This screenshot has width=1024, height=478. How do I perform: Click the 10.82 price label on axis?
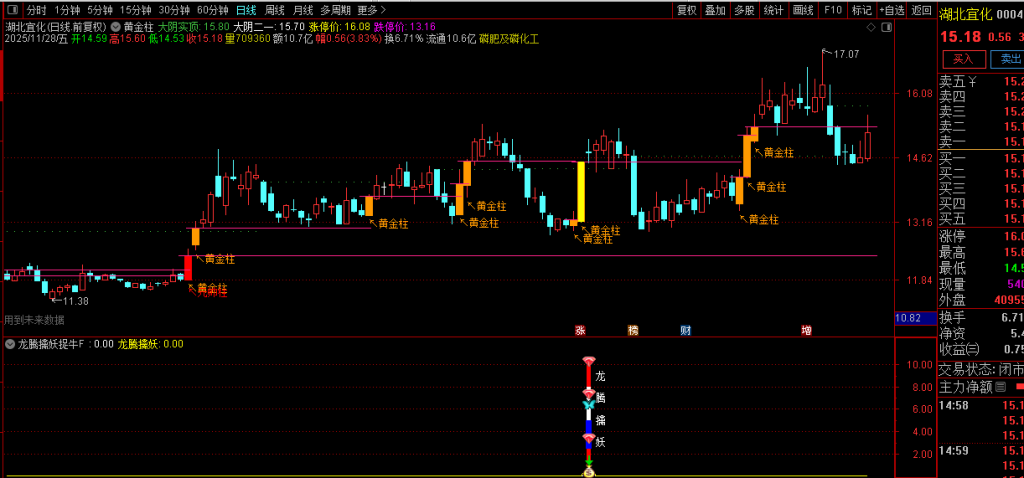point(908,318)
